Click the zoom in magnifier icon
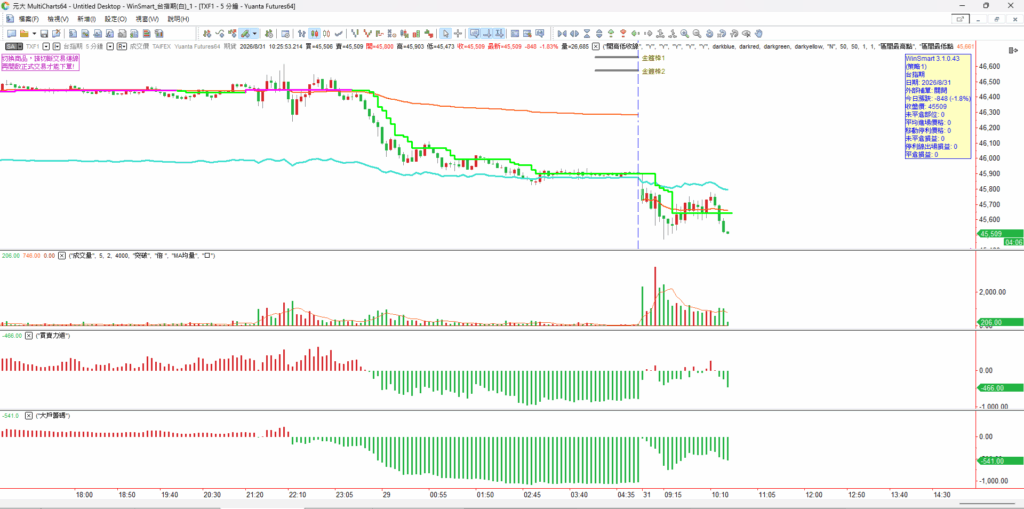 [x=684, y=33]
